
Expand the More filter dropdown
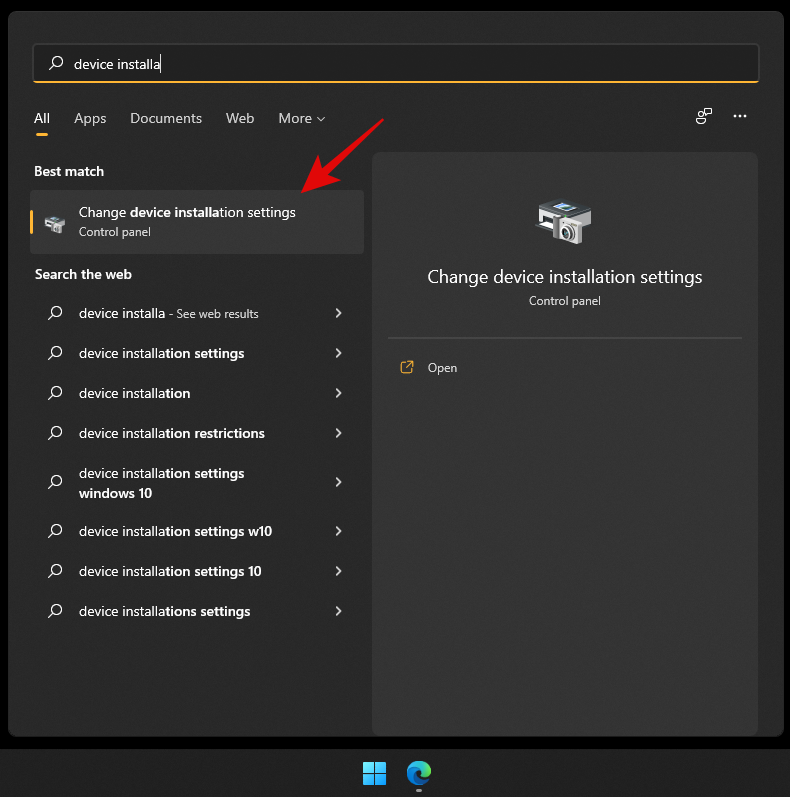point(301,118)
